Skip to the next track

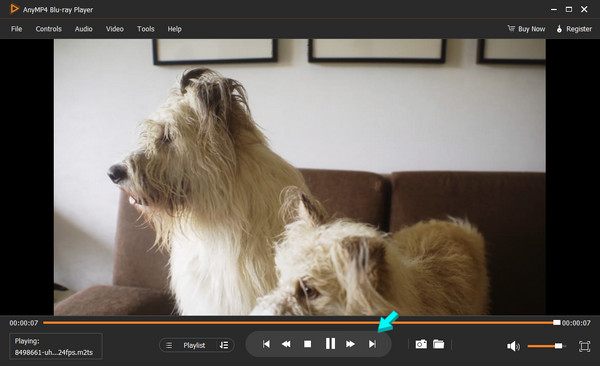coord(372,344)
